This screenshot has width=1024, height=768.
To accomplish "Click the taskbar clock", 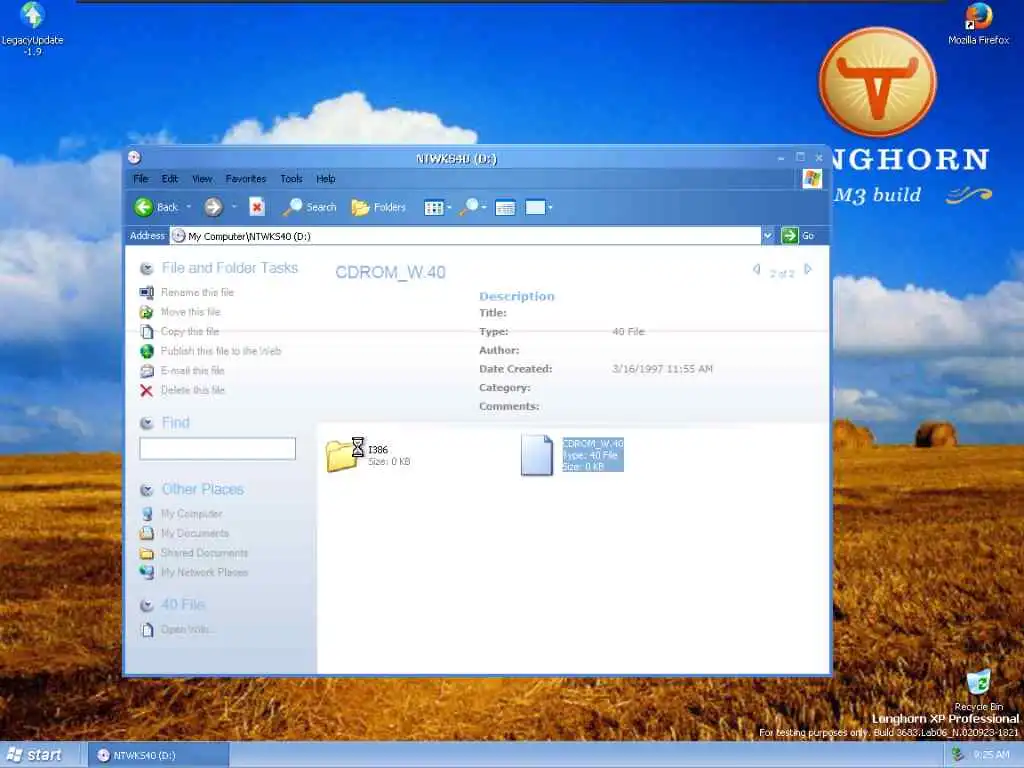I will [991, 755].
